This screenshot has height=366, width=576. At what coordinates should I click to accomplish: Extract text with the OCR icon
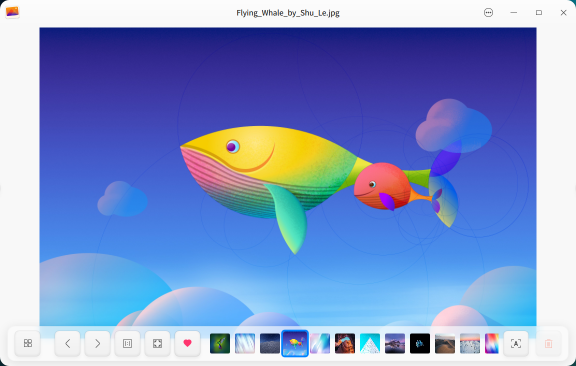(x=516, y=343)
